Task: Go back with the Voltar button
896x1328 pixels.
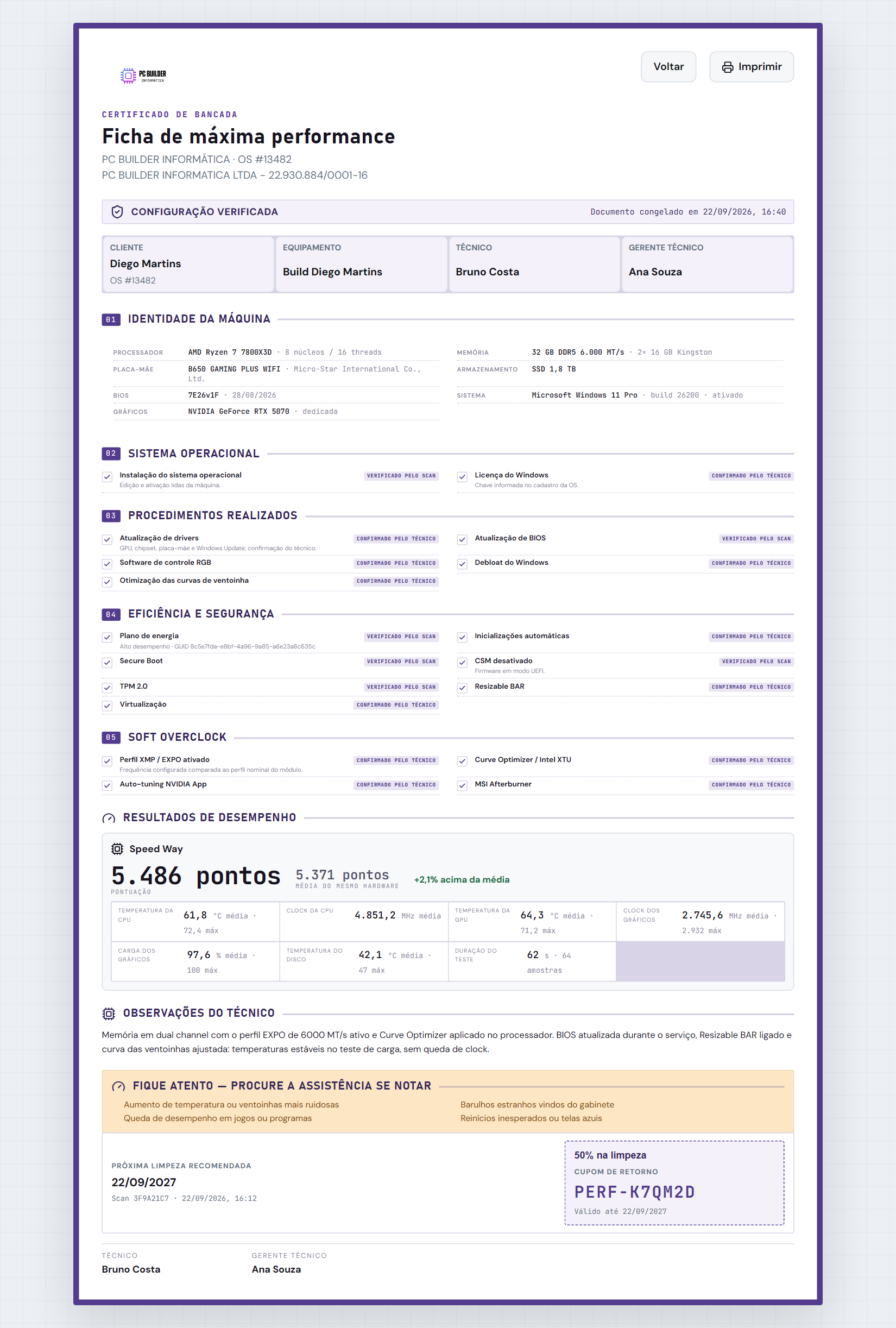Action: coord(668,67)
